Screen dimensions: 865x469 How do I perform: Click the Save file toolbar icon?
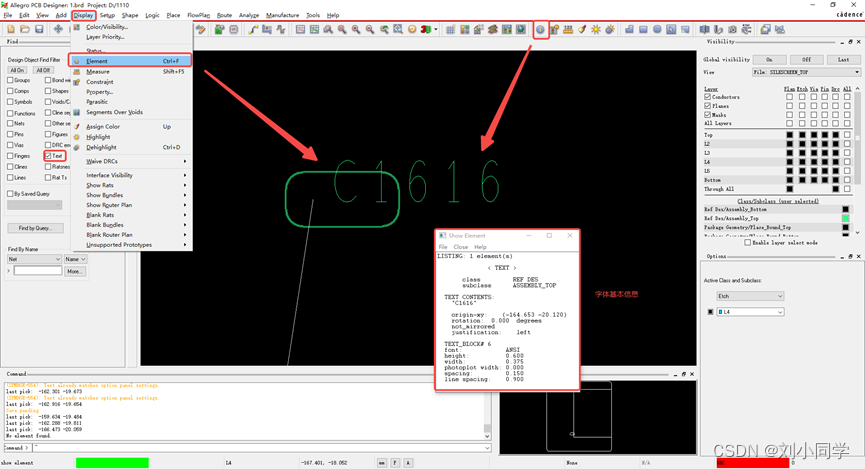tap(39, 30)
